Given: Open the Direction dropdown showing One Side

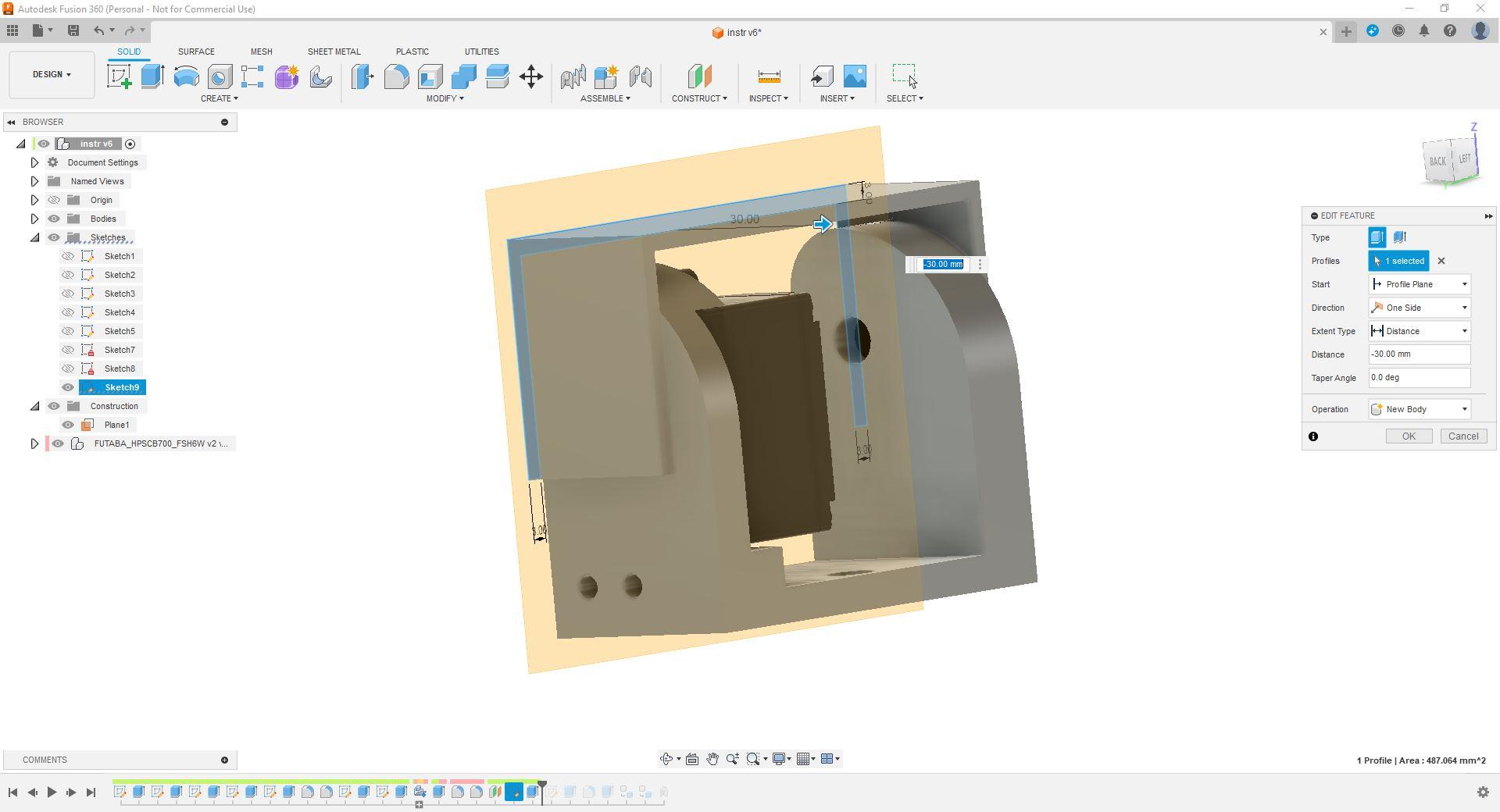Looking at the screenshot, I should (x=1420, y=308).
